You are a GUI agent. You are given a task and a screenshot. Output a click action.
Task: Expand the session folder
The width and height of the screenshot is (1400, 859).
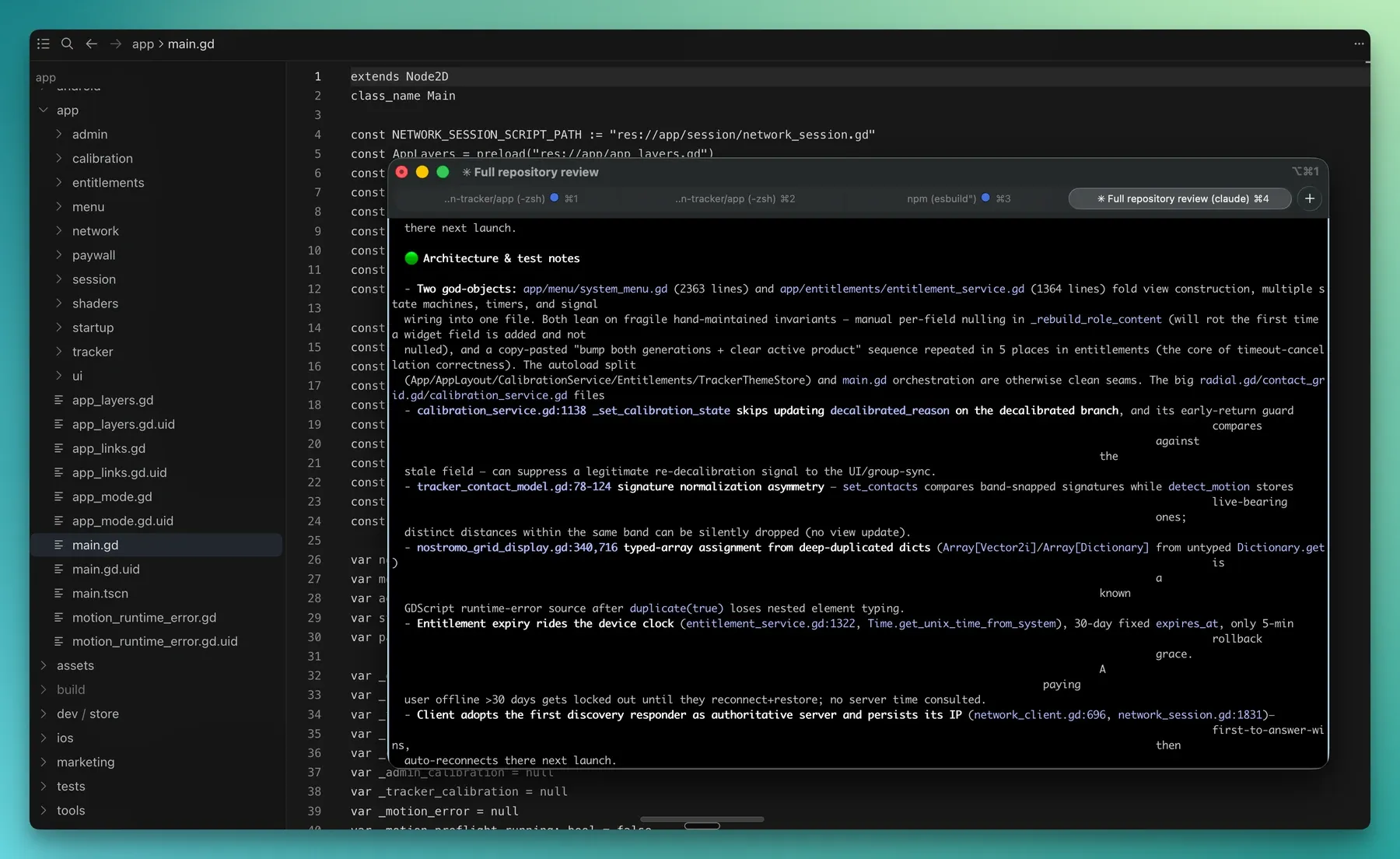[x=59, y=279]
